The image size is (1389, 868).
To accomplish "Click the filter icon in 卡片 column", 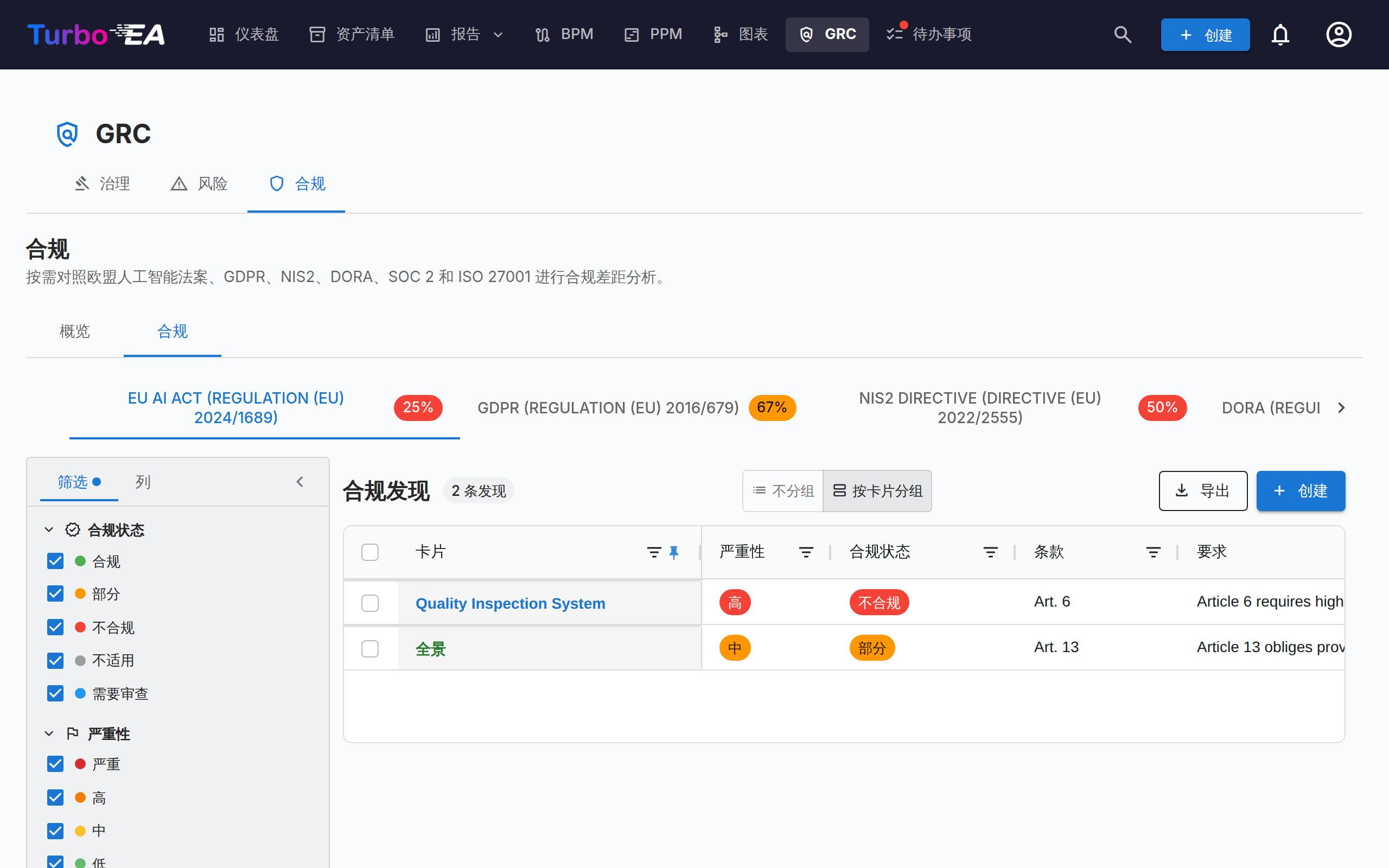I will coord(654,552).
